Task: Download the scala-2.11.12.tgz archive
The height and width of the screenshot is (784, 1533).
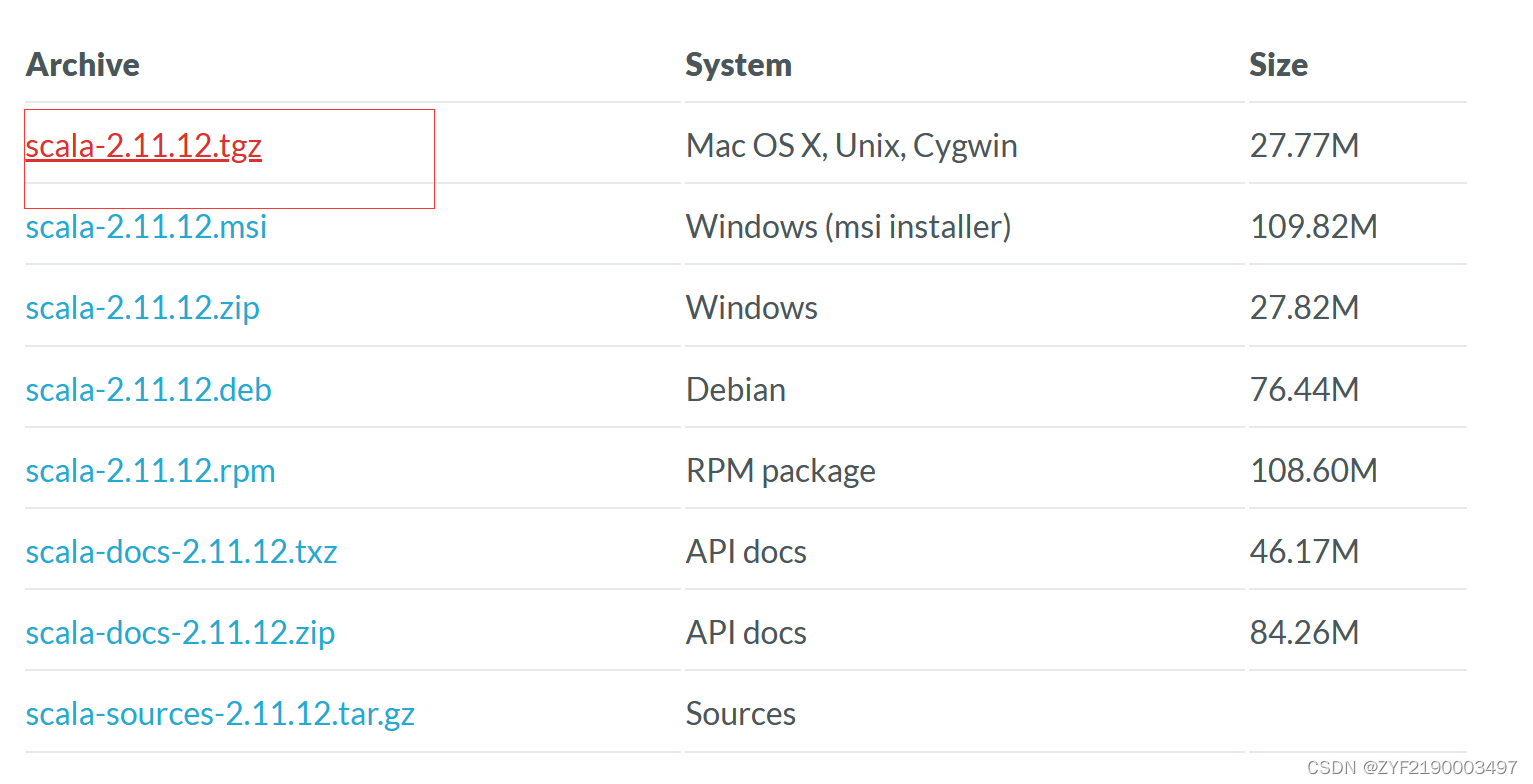Action: point(144,147)
